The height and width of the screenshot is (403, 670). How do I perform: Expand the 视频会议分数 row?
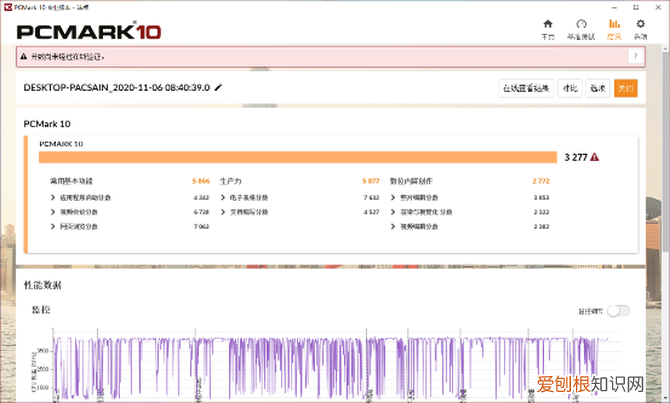pyautogui.click(x=53, y=212)
